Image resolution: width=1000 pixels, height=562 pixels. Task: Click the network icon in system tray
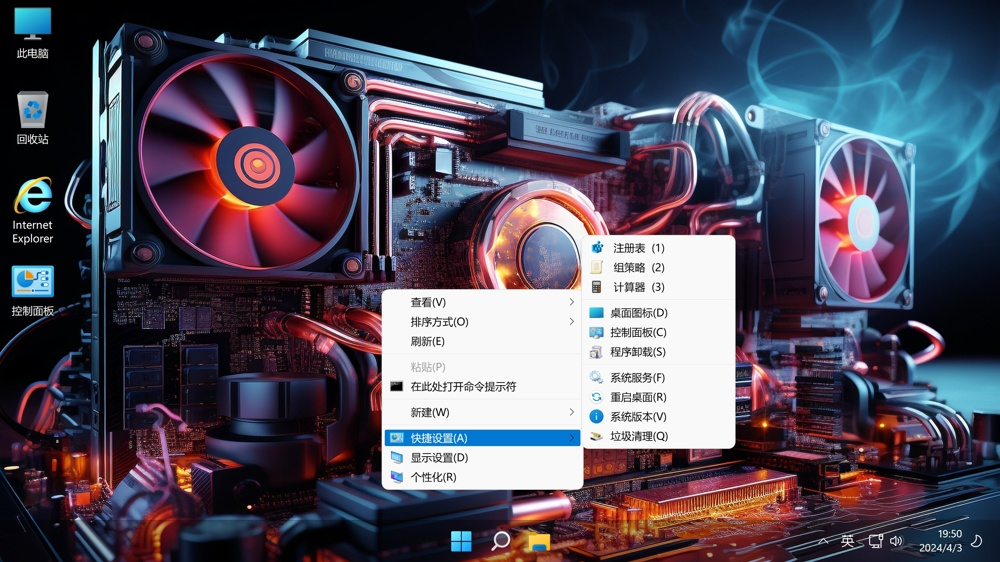[876, 541]
